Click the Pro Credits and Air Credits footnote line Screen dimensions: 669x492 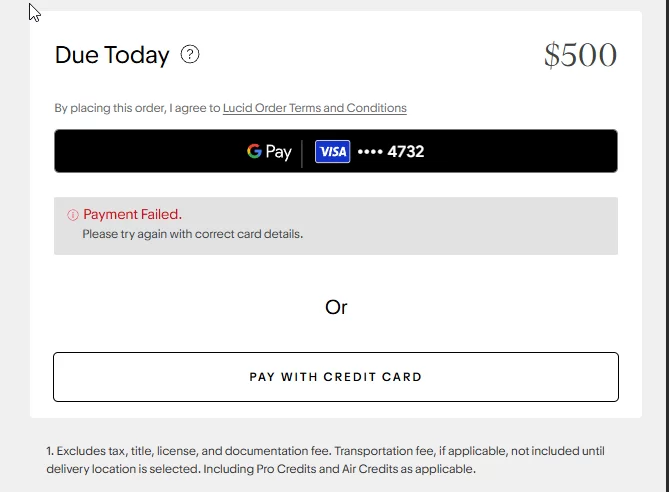[x=261, y=469]
